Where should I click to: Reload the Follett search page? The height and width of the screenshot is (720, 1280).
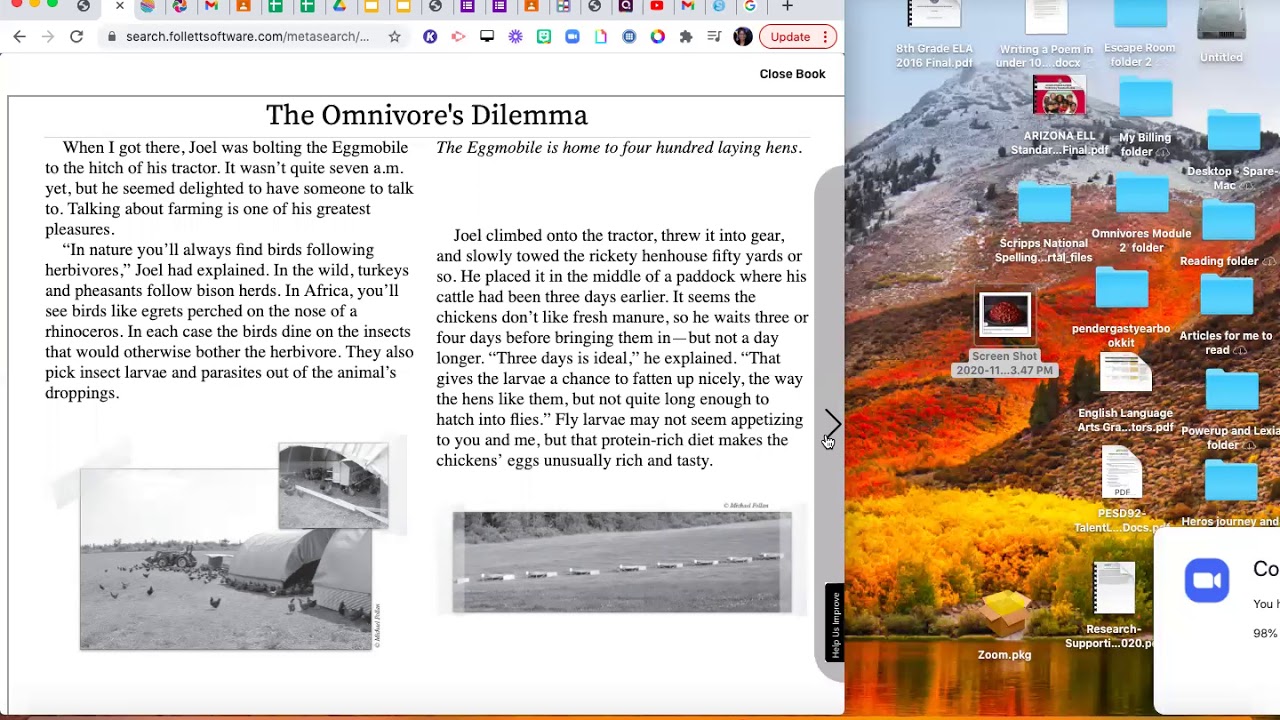point(76,37)
